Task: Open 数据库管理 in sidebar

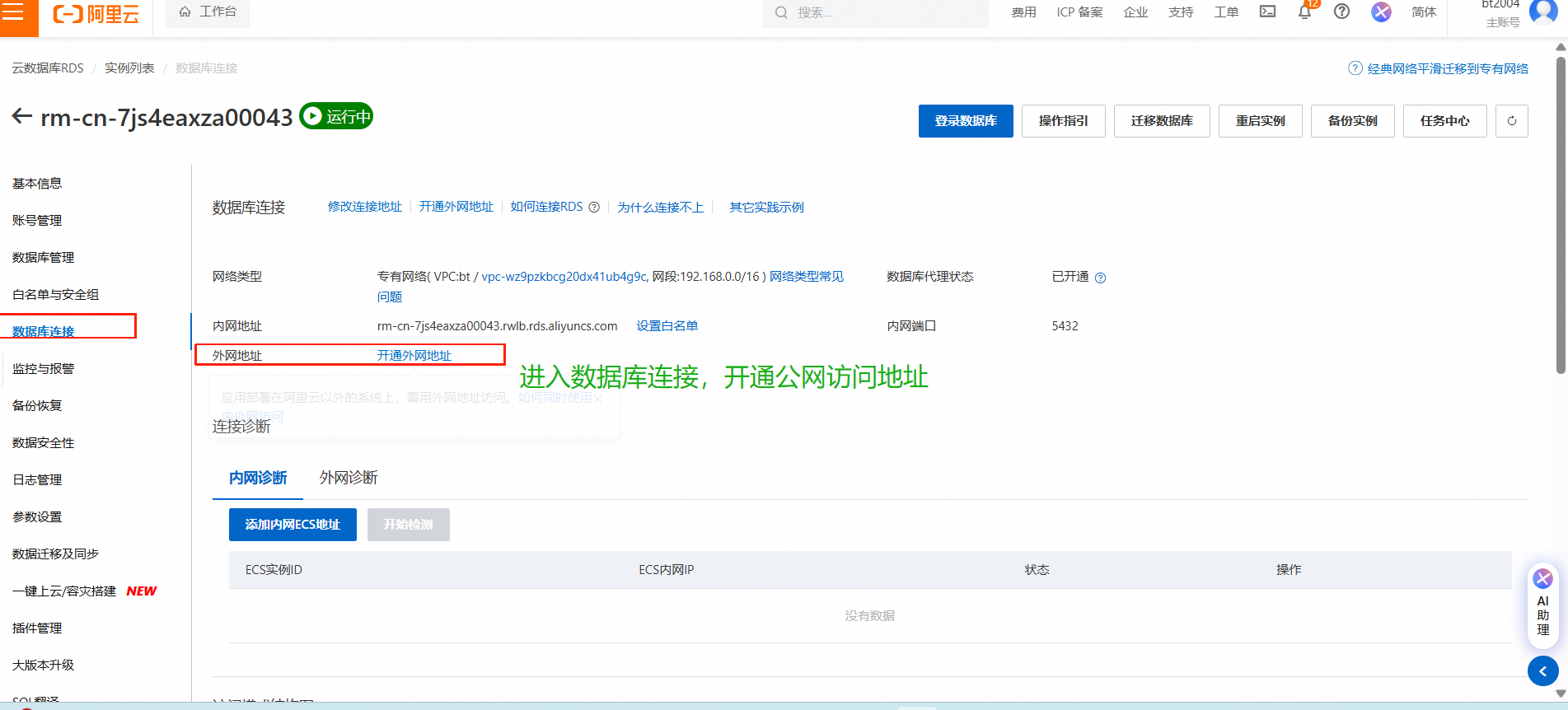Action: click(44, 258)
